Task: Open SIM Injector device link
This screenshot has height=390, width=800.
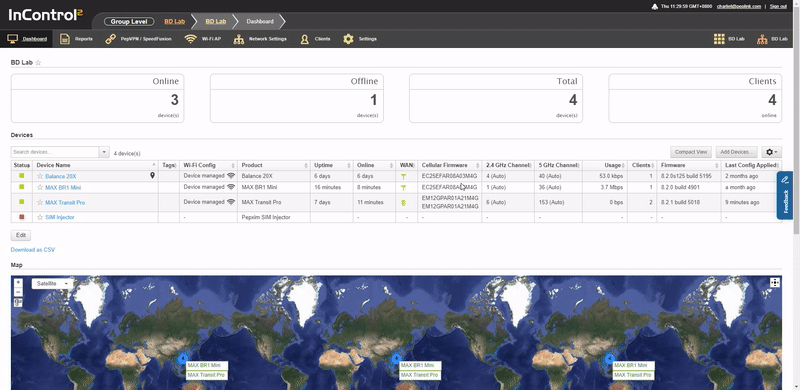Action: (x=60, y=217)
